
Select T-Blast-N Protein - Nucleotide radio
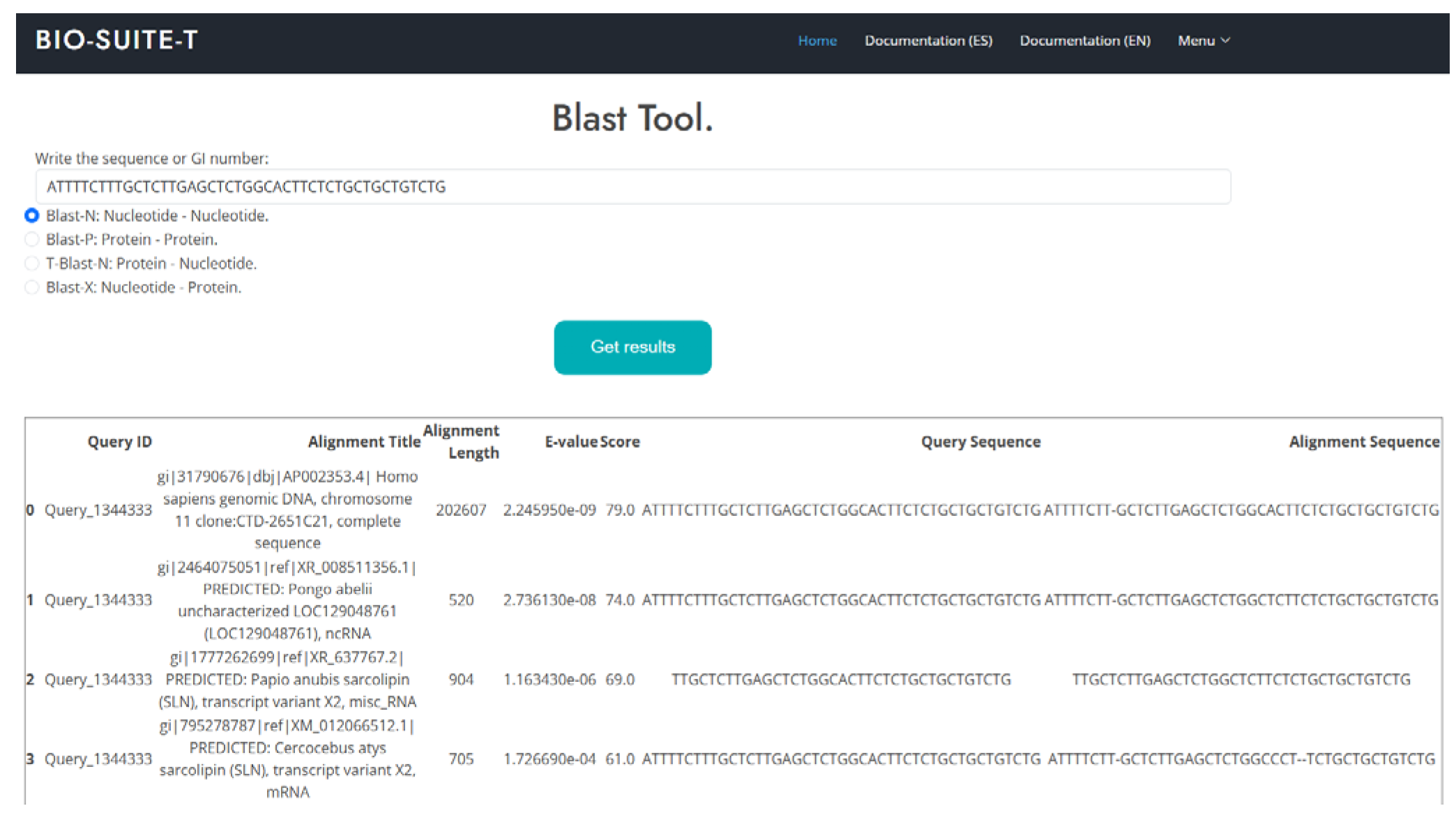tap(31, 264)
